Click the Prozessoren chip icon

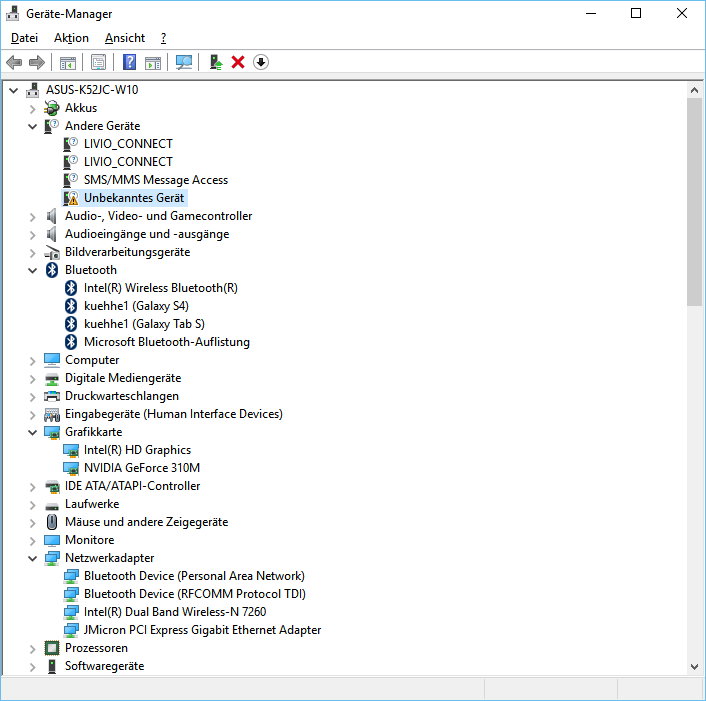(x=52, y=648)
